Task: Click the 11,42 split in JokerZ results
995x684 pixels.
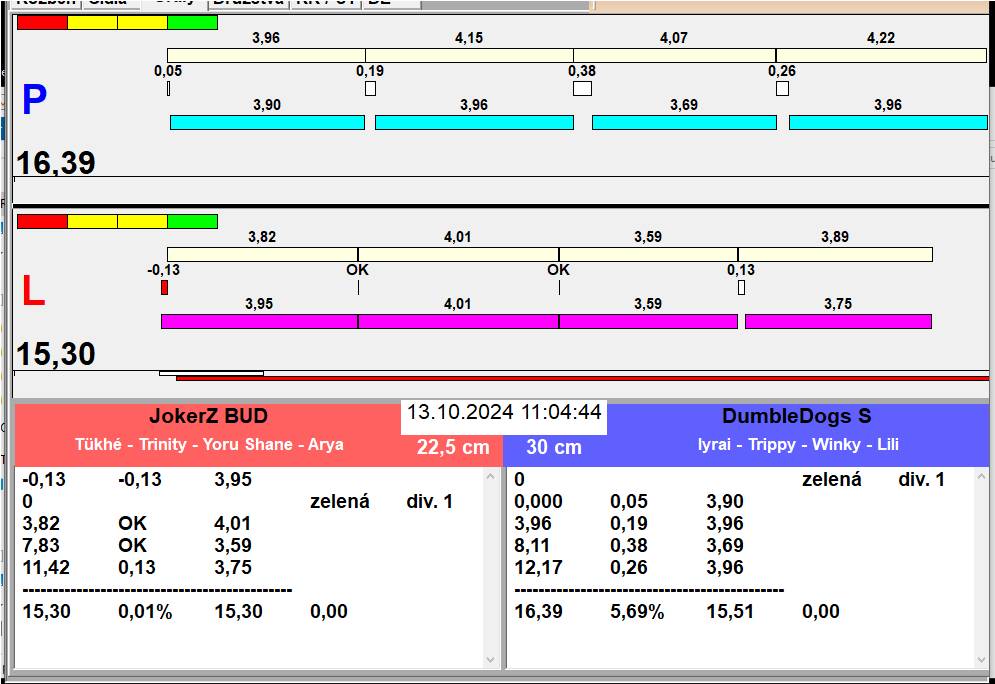Action: [46, 567]
